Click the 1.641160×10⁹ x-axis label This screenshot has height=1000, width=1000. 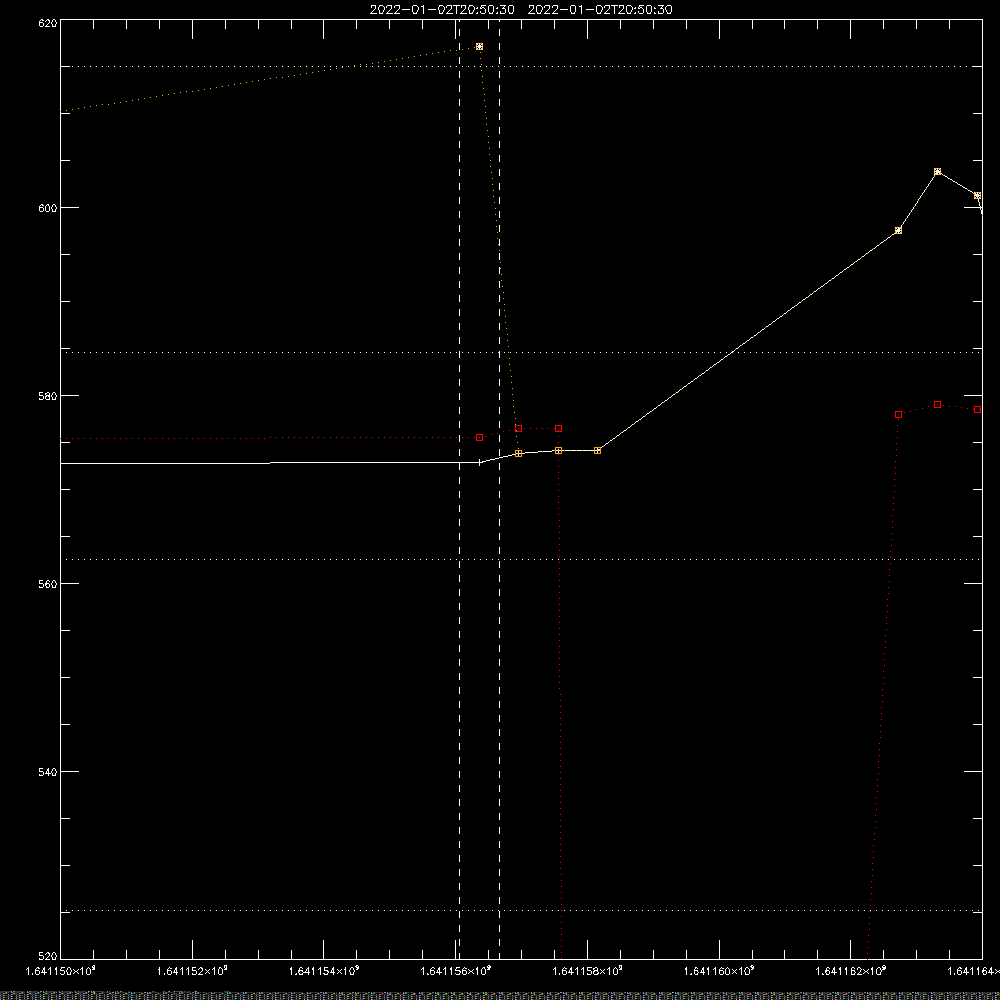pyautogui.click(x=719, y=971)
